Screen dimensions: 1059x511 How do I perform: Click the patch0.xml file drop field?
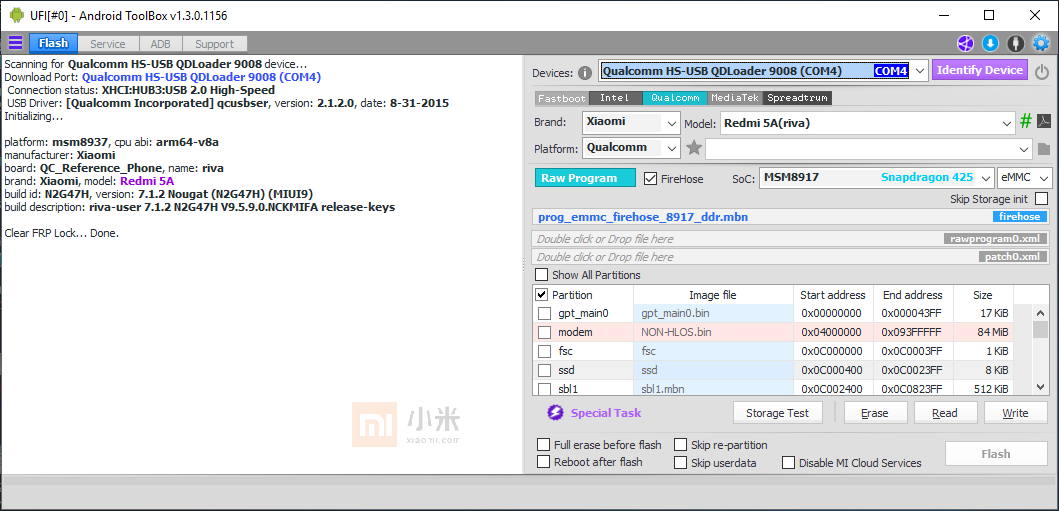click(791, 257)
